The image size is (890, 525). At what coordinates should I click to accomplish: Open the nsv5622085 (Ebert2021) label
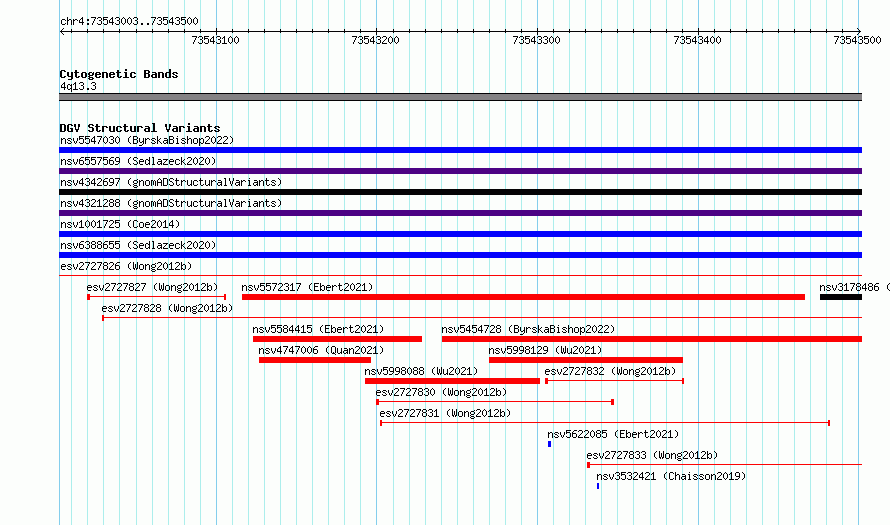[613, 434]
